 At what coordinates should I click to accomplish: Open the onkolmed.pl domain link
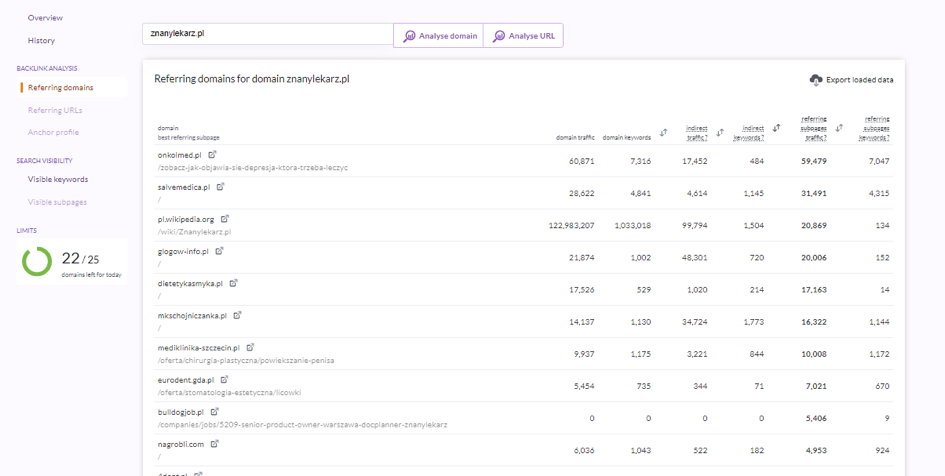click(180, 155)
